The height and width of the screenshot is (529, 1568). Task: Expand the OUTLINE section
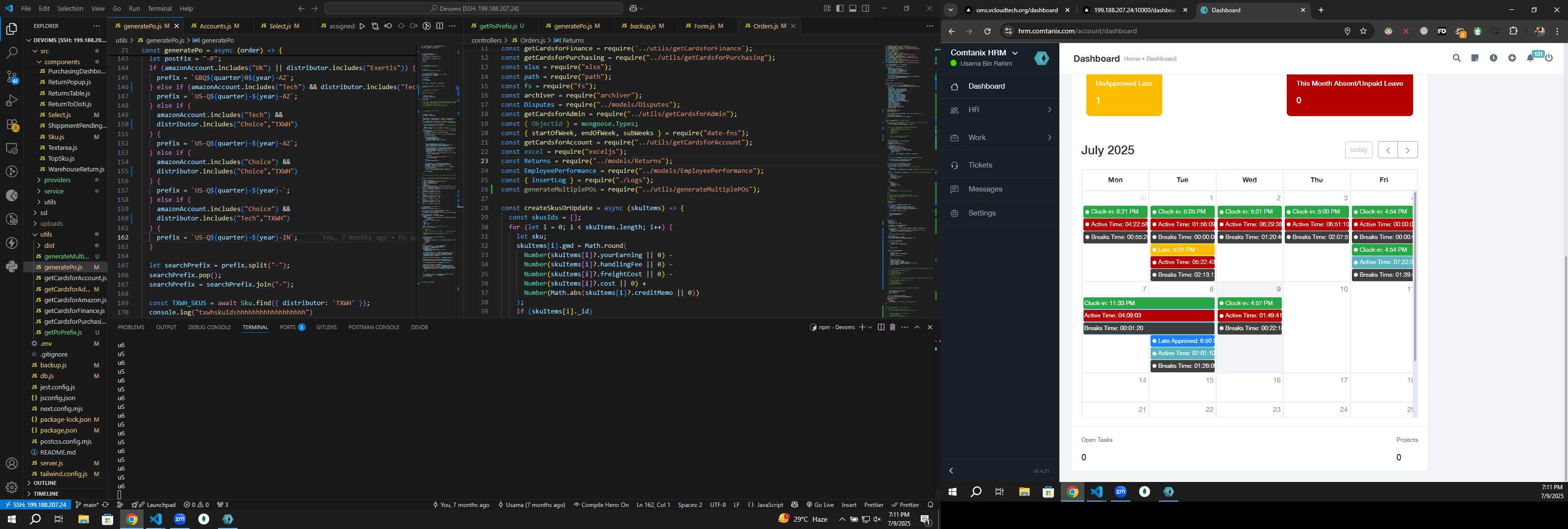pos(45,483)
